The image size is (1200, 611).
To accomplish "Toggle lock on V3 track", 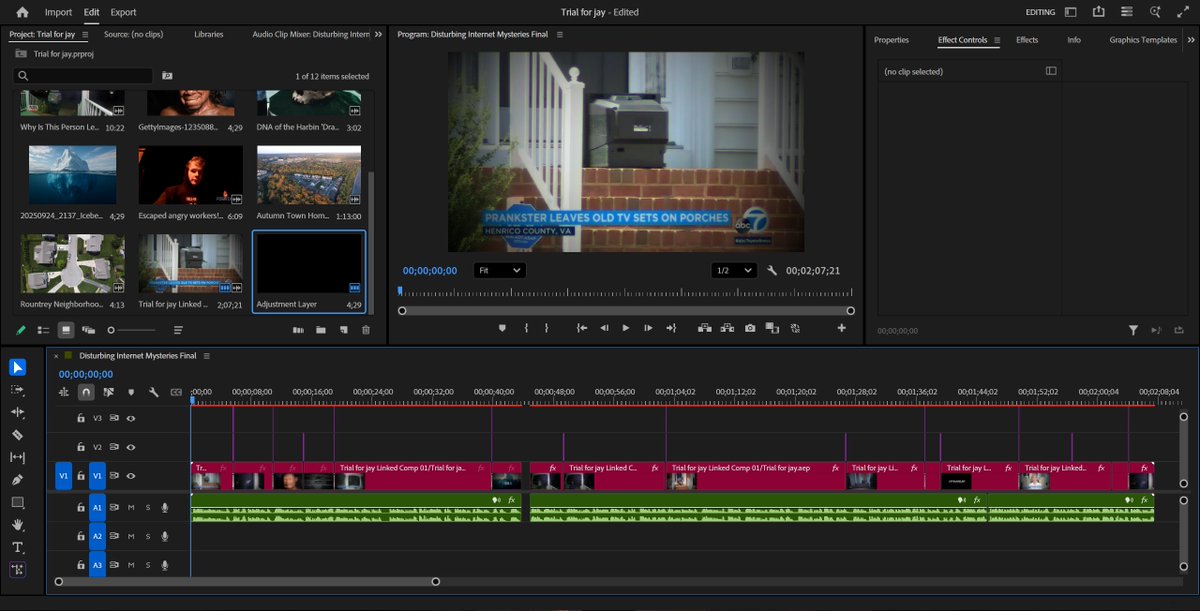I will (81, 419).
